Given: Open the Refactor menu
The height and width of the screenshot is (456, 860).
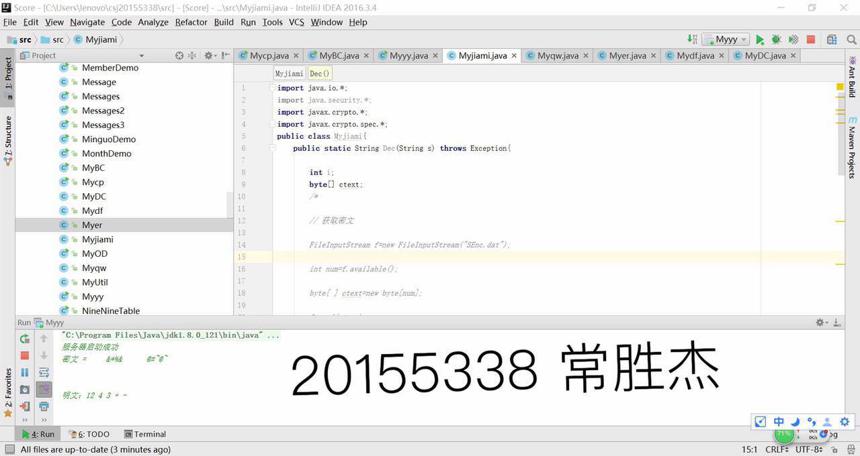Looking at the screenshot, I should [191, 22].
